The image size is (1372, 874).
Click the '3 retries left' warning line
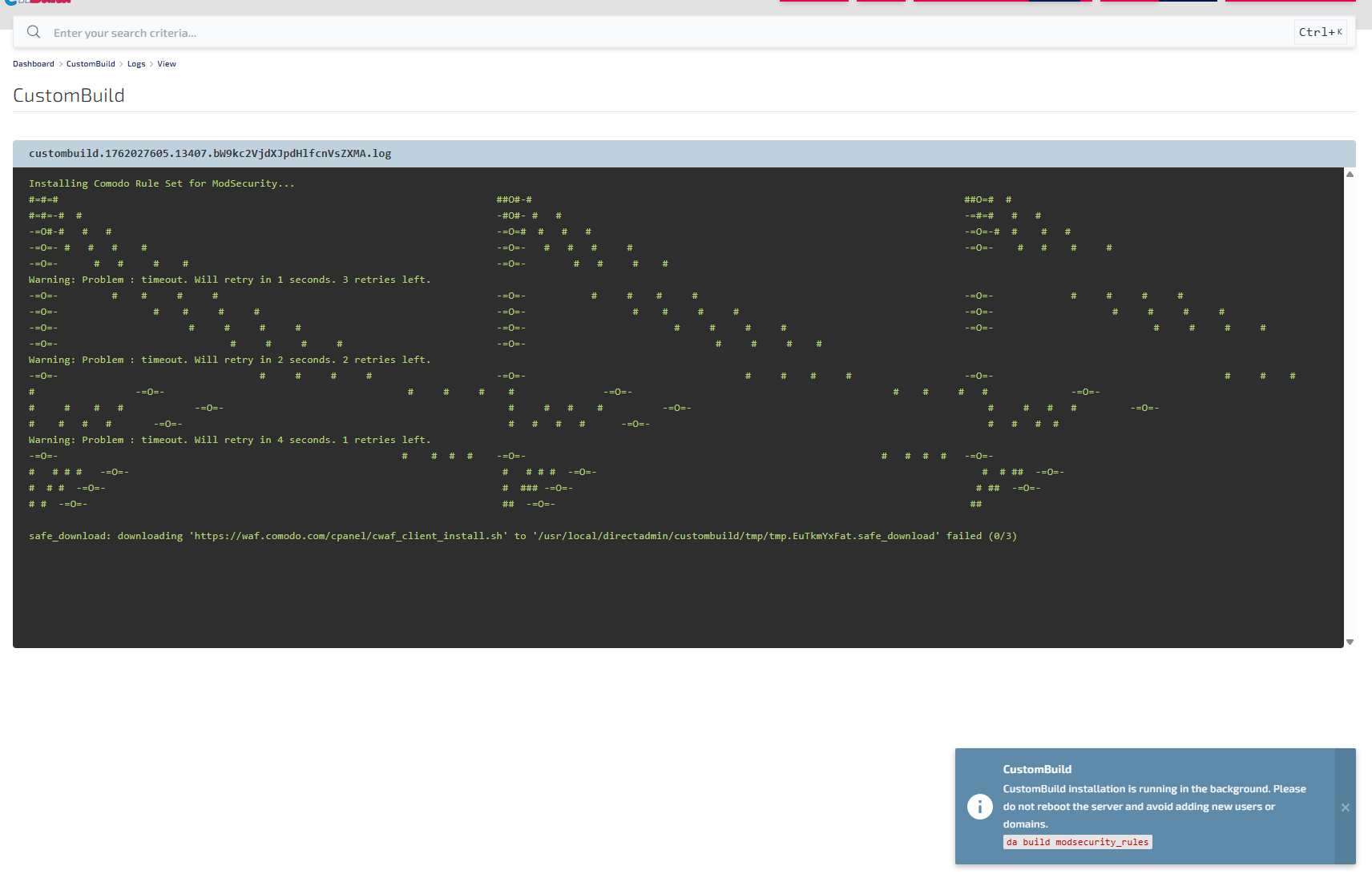coord(230,280)
